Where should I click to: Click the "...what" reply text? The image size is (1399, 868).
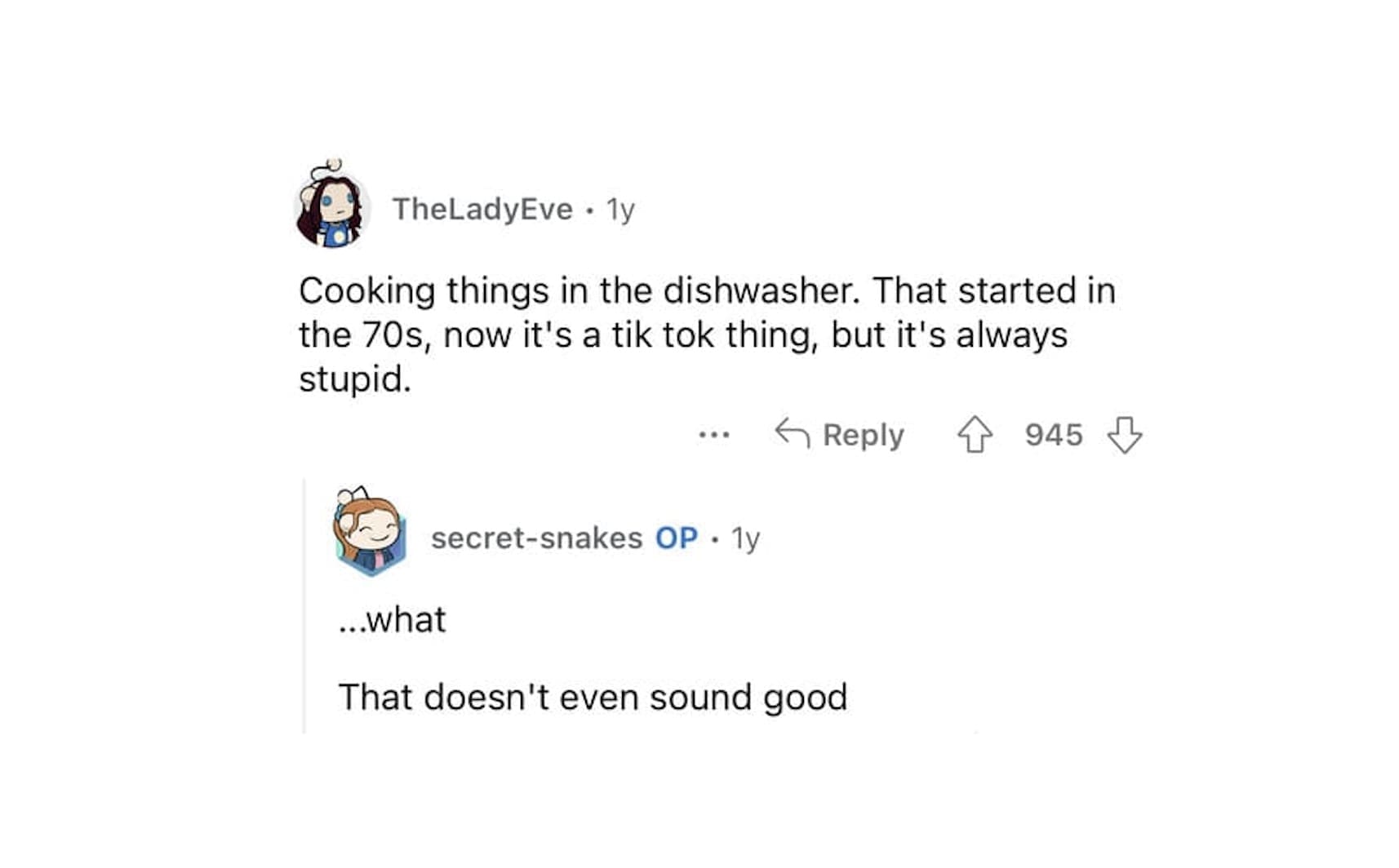pyautogui.click(x=393, y=620)
